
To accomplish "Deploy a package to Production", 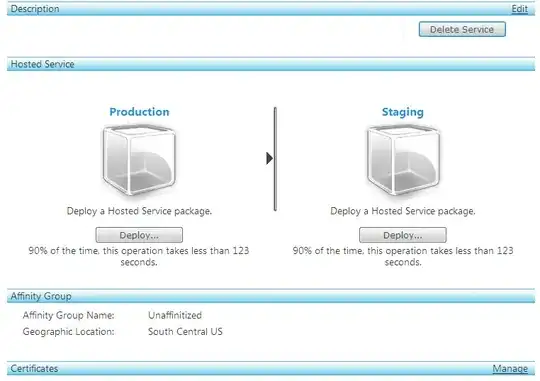I will coord(139,235).
